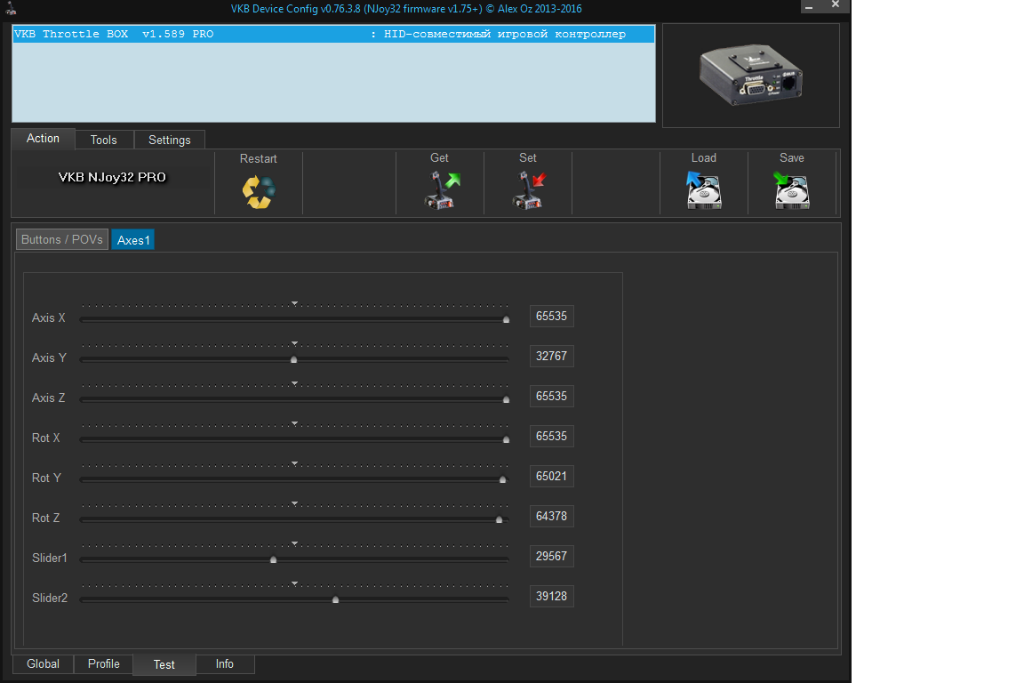Image resolution: width=1024 pixels, height=683 pixels.
Task: Select the VKB Throttle BOX device row
Action: 333,34
